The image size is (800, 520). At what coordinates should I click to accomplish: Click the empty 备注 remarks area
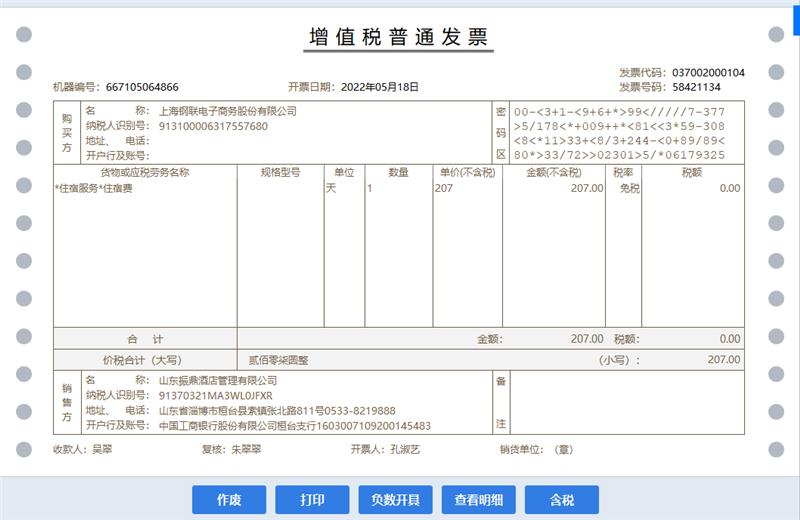tap(627, 403)
